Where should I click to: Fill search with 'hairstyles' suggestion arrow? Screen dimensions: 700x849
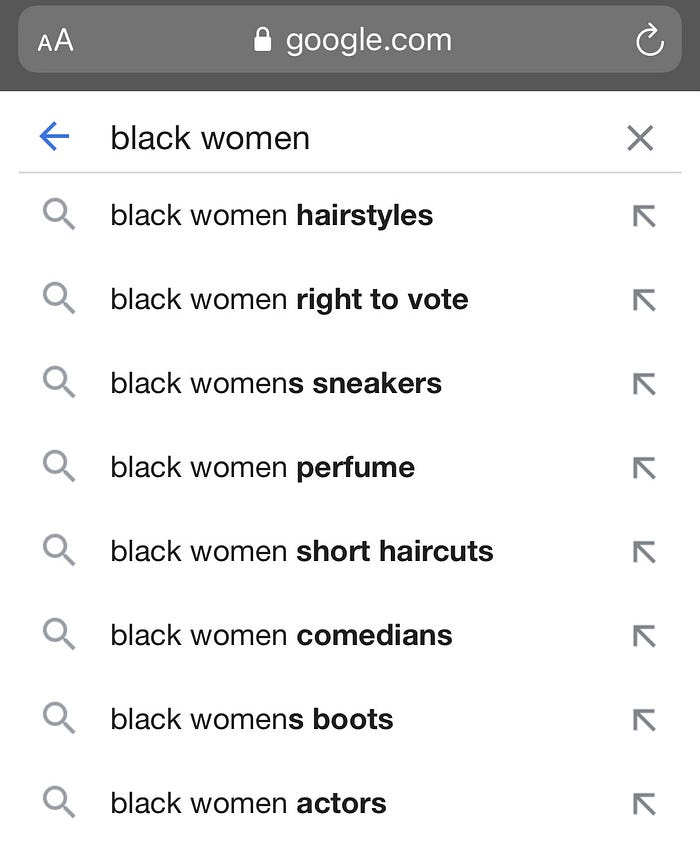click(x=644, y=216)
